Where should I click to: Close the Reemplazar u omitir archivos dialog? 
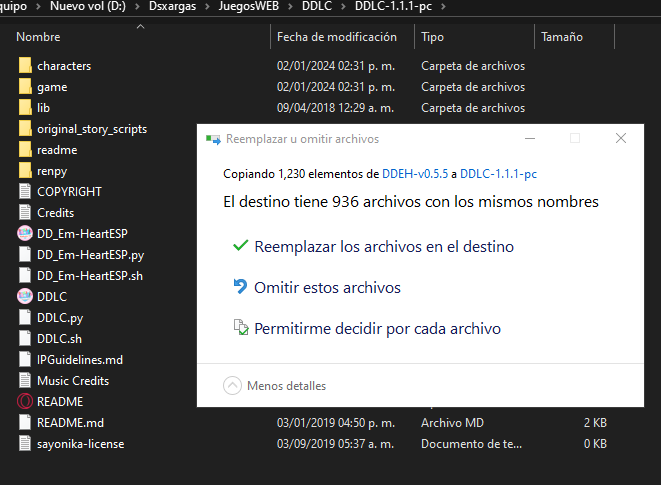point(621,138)
